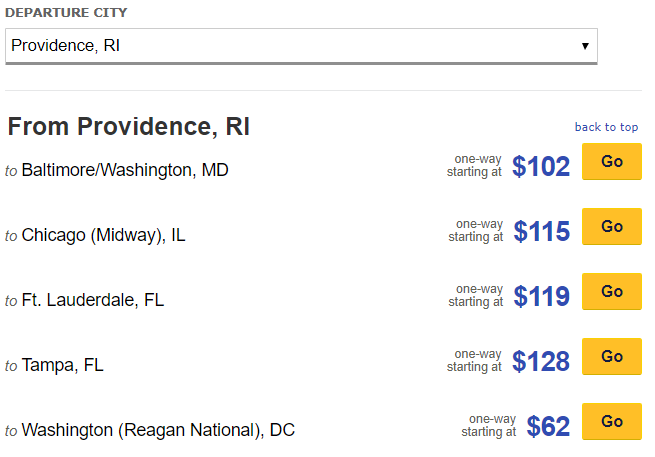Select the Chicago (Midway), IL destination

point(103,235)
